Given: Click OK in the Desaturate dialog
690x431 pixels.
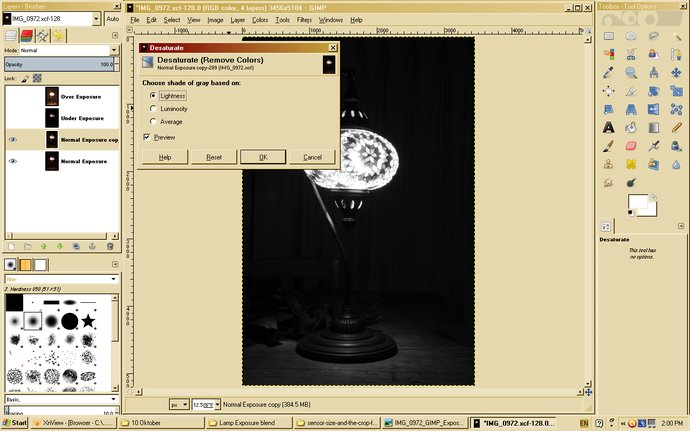Looking at the screenshot, I should click(x=263, y=157).
